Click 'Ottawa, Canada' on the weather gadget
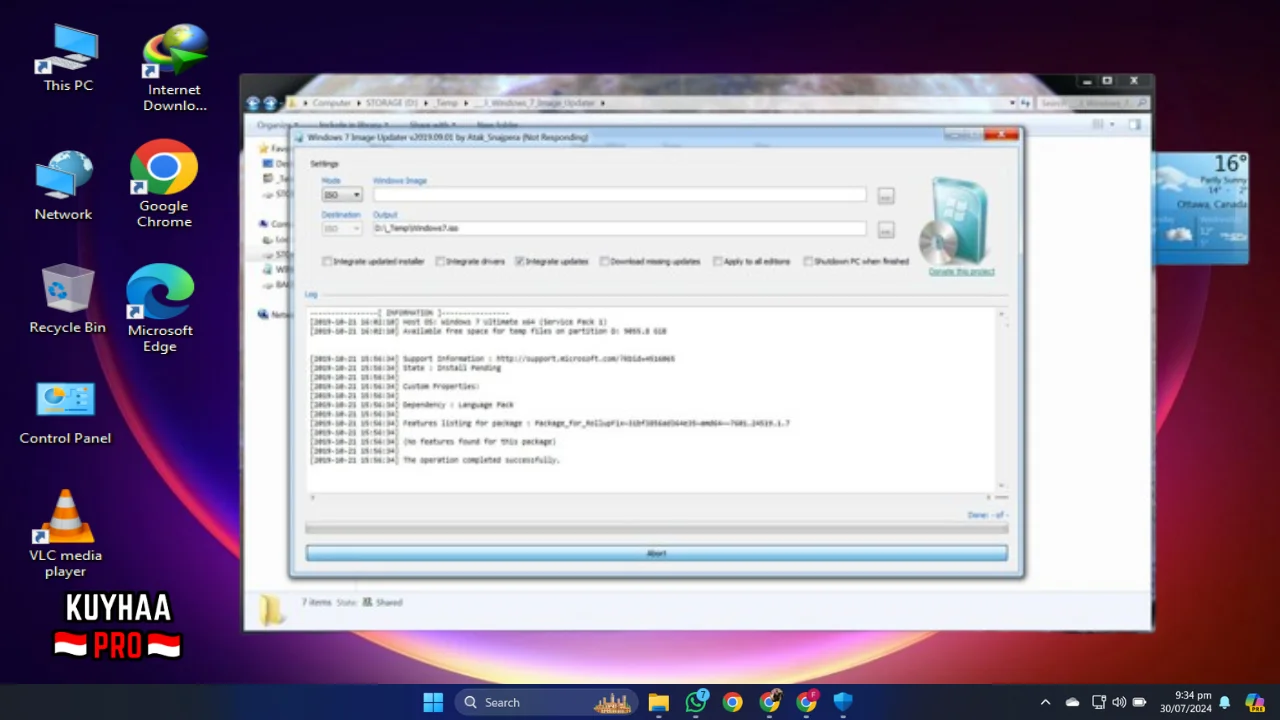Viewport: 1280px width, 720px height. (1212, 204)
